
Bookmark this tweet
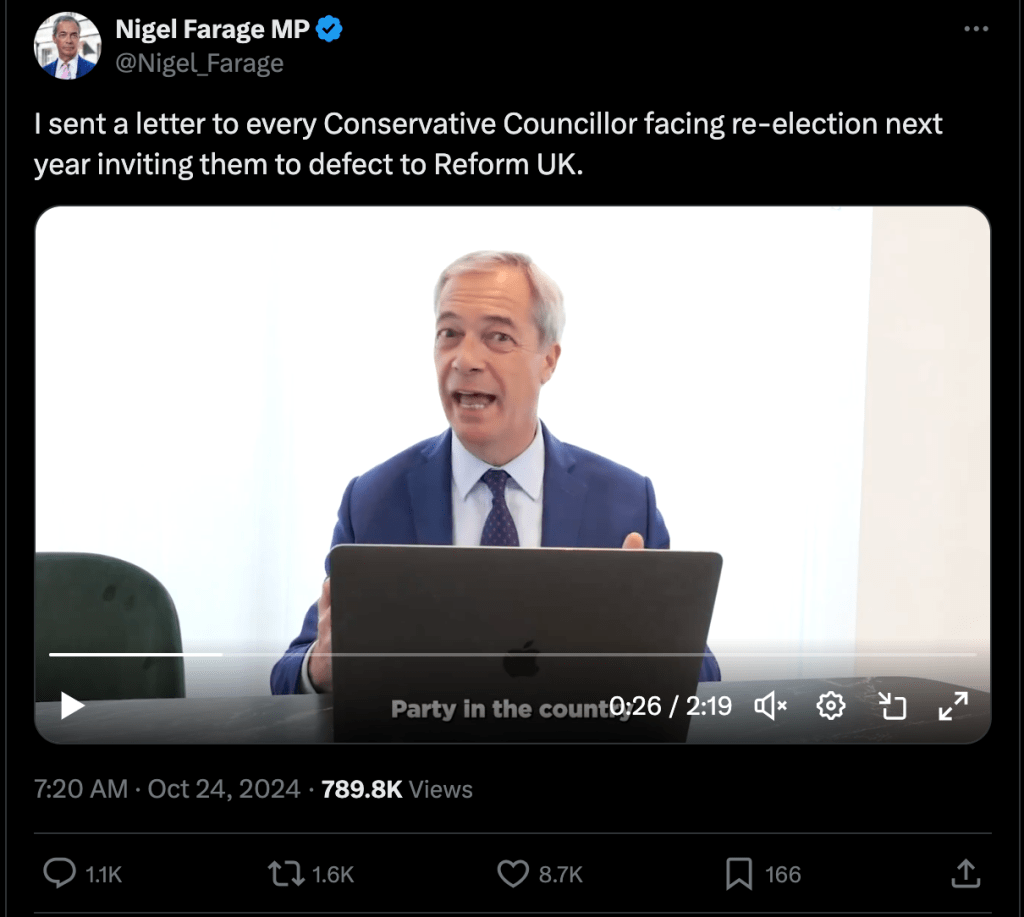pyautogui.click(x=738, y=874)
